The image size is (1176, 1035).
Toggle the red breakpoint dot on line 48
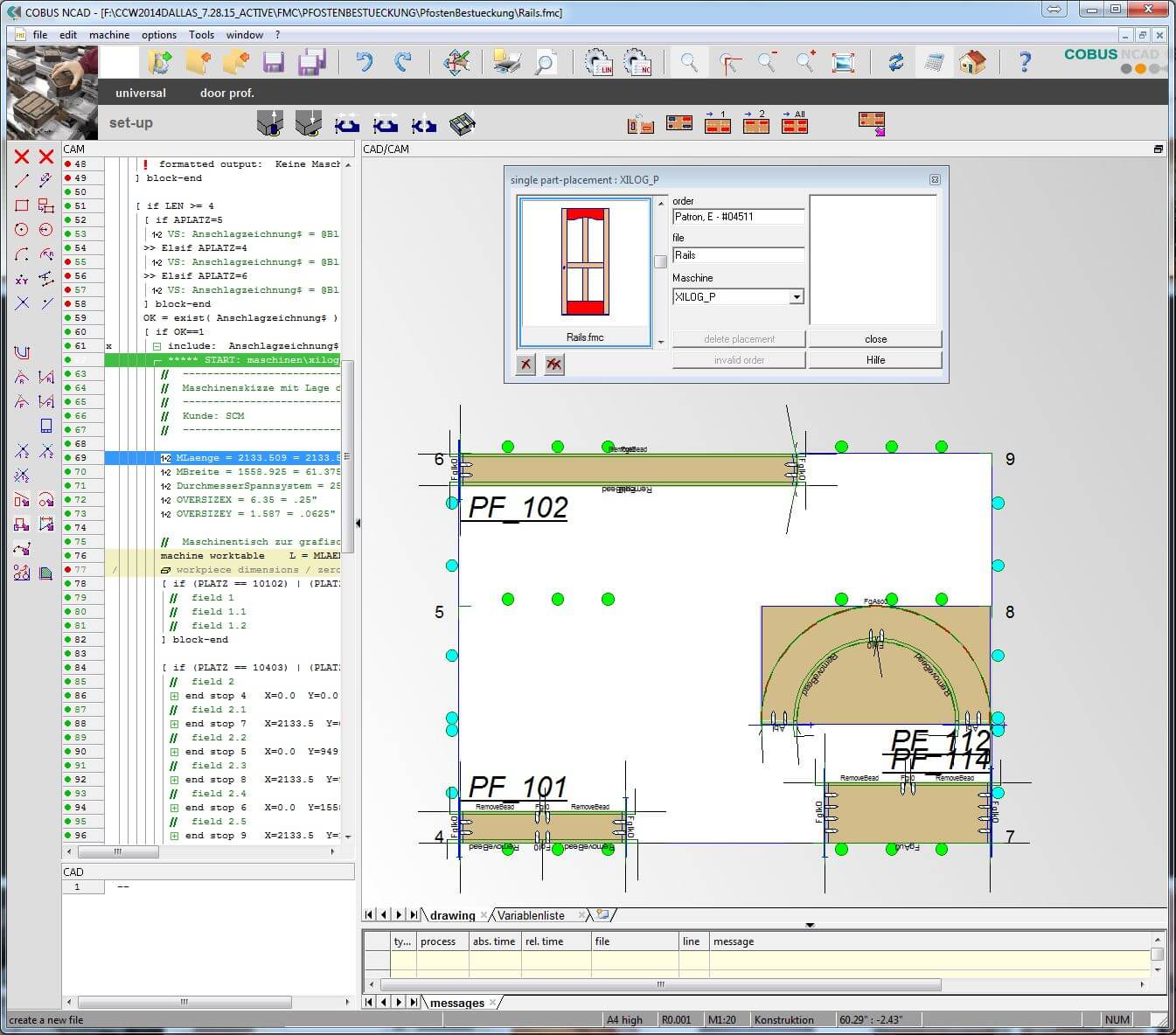[68, 164]
